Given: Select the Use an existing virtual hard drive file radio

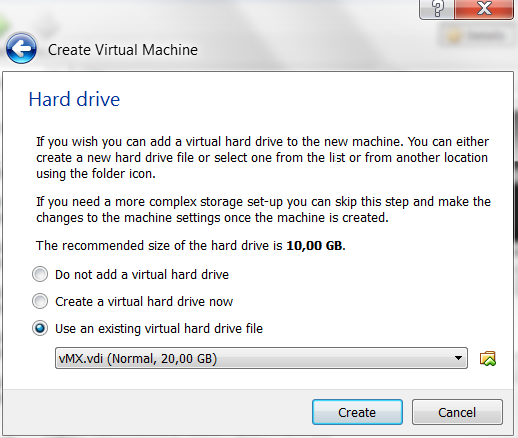Looking at the screenshot, I should pos(40,328).
